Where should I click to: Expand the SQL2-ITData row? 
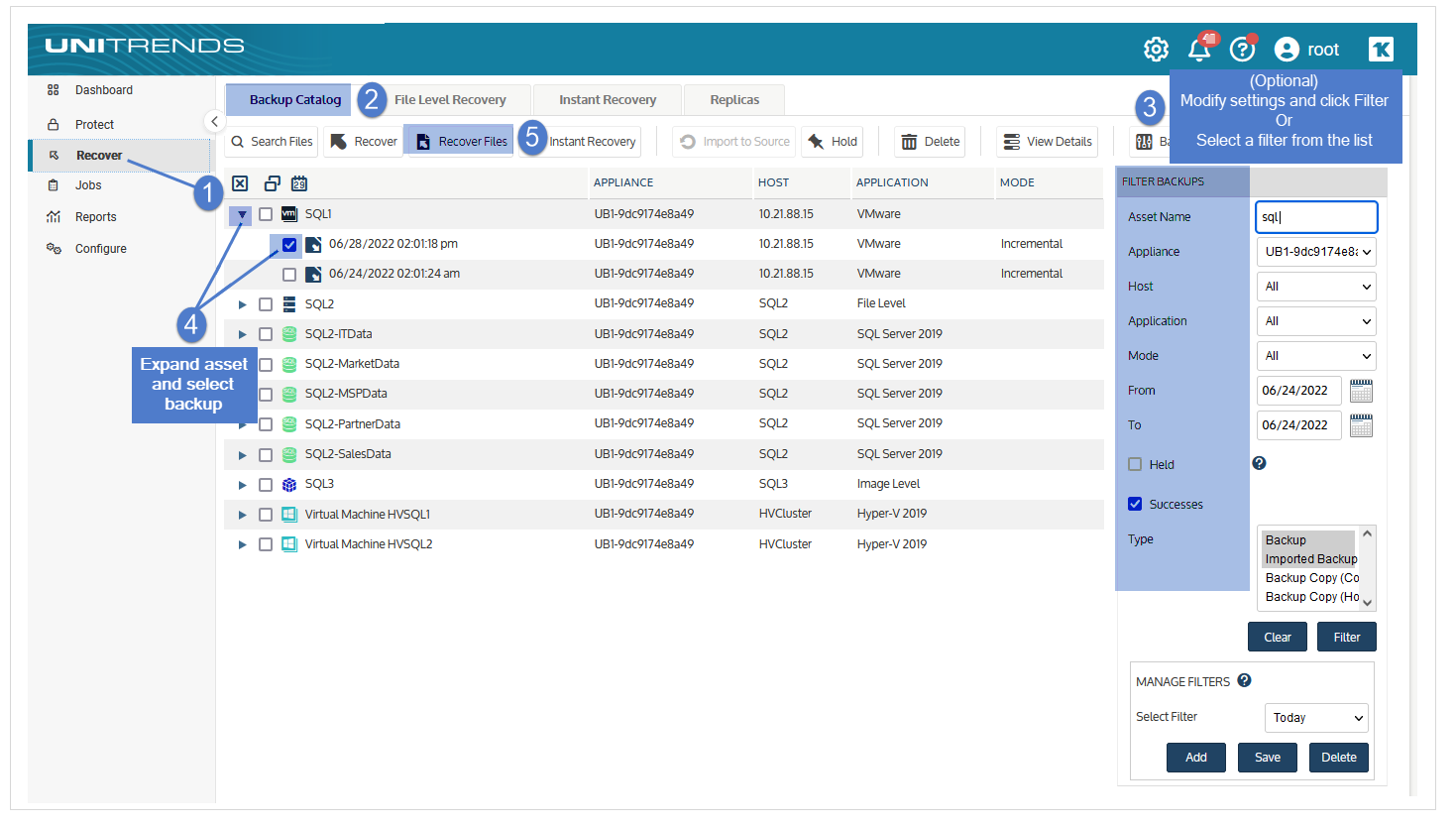pos(242,334)
